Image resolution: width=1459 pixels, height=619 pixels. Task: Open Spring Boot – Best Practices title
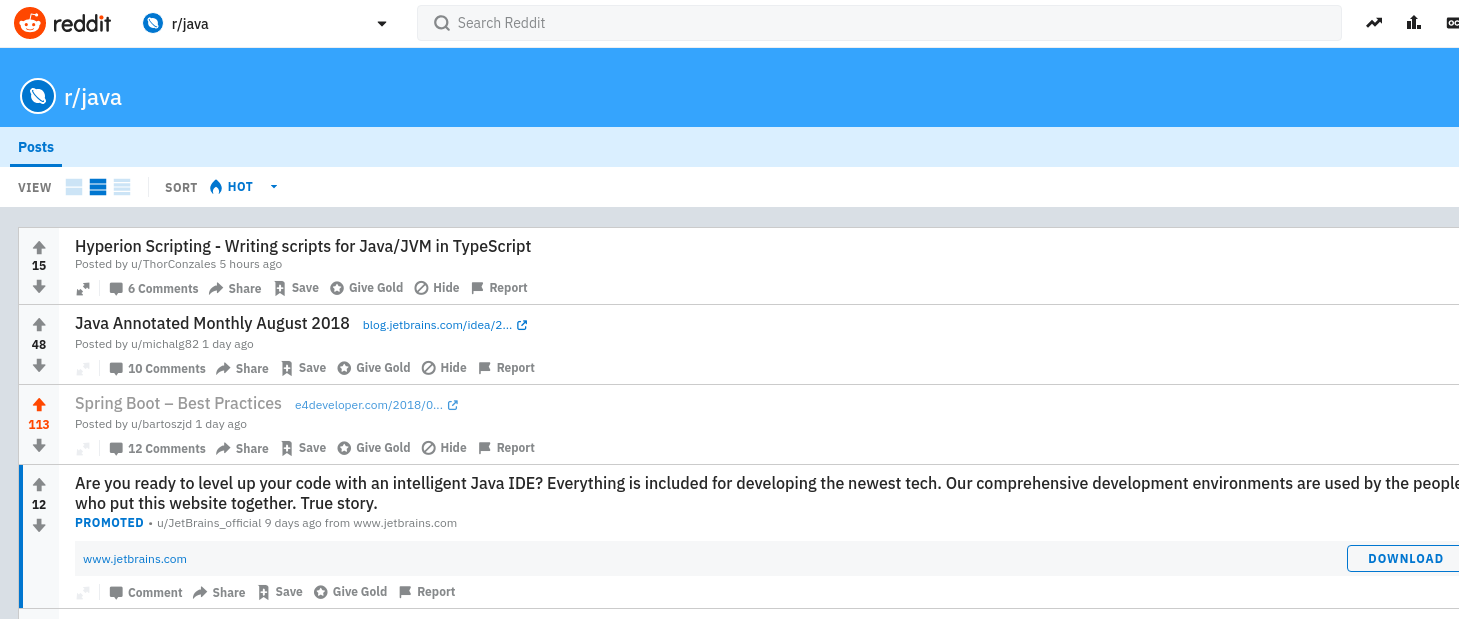[x=178, y=403]
